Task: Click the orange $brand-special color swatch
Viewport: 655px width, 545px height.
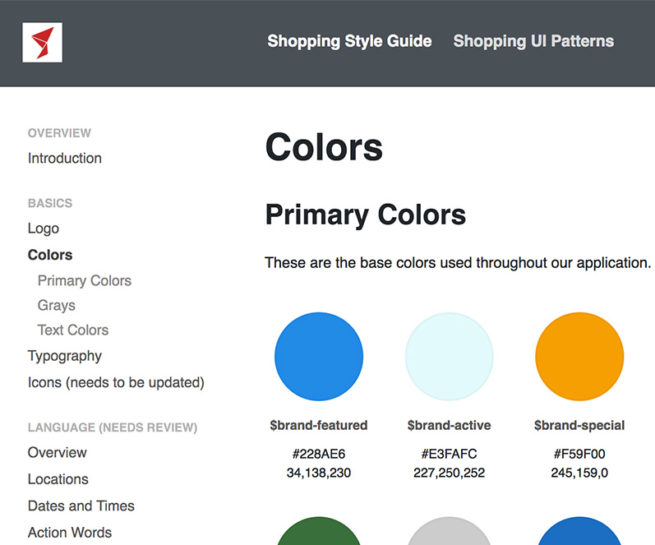Action: click(579, 357)
